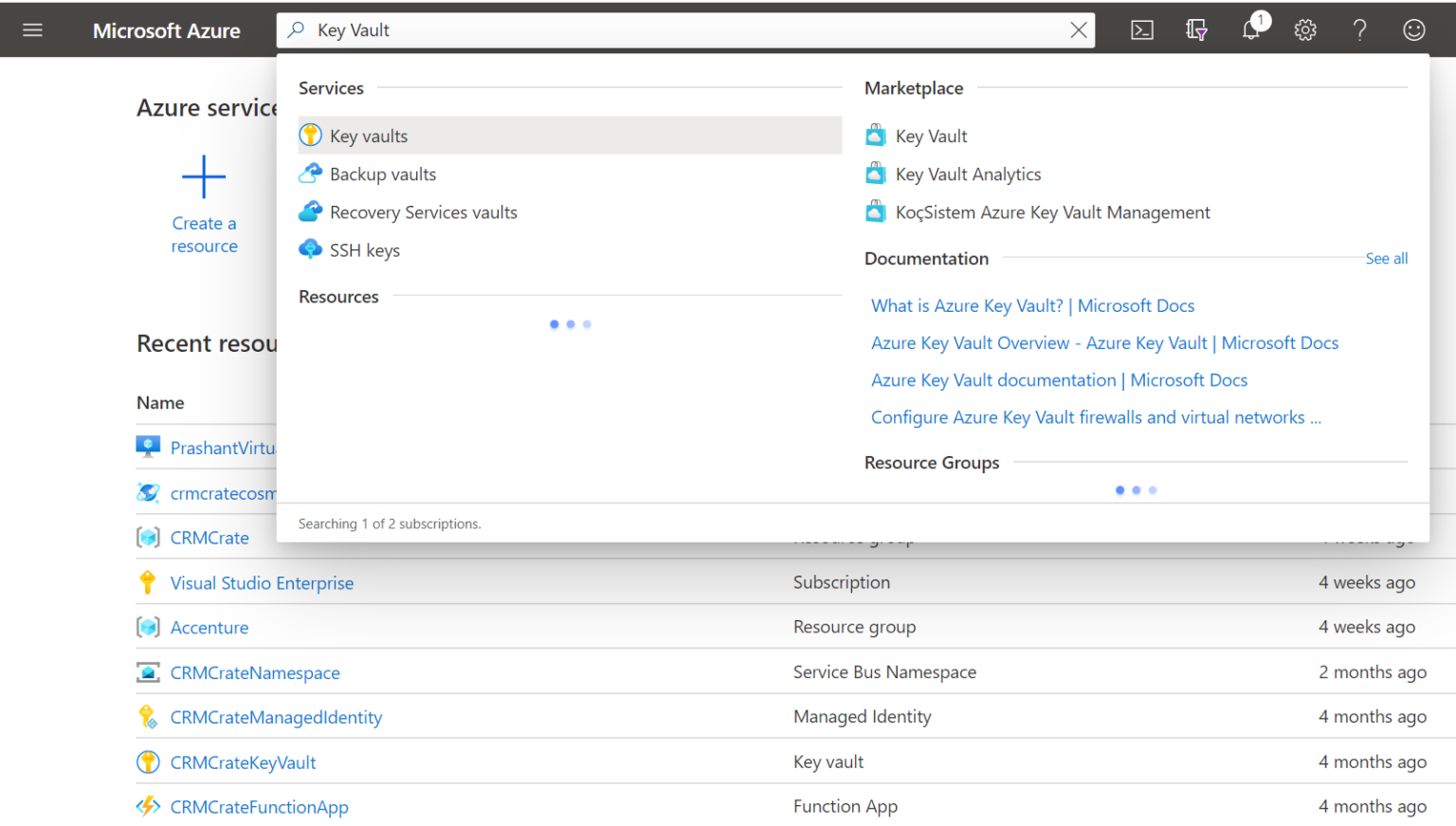1456x826 pixels.
Task: Click the Backup vaults cloud icon
Action: (310, 173)
